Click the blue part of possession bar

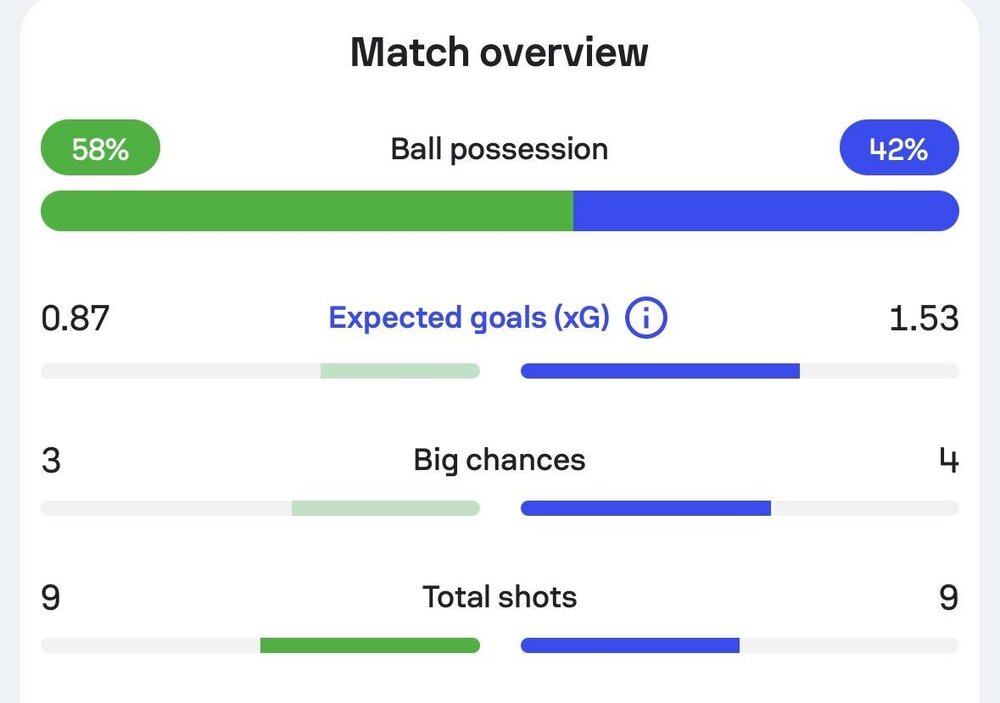click(x=766, y=211)
